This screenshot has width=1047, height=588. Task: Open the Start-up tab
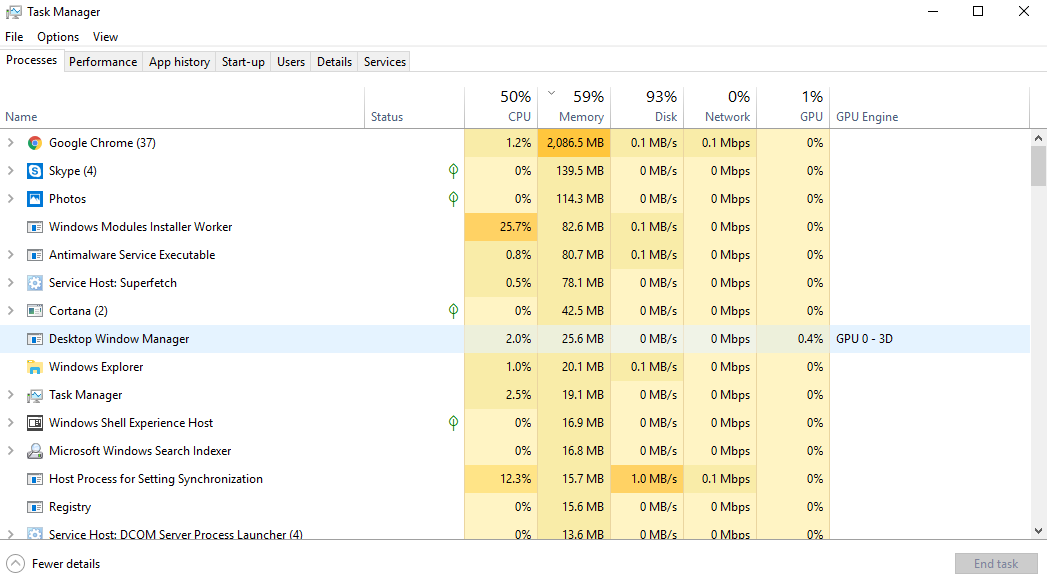point(243,62)
